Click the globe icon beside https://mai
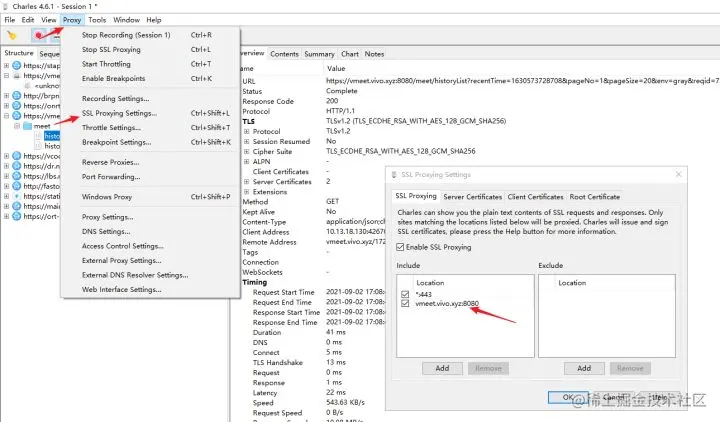Viewport: 720px width, 422px height. 17,206
